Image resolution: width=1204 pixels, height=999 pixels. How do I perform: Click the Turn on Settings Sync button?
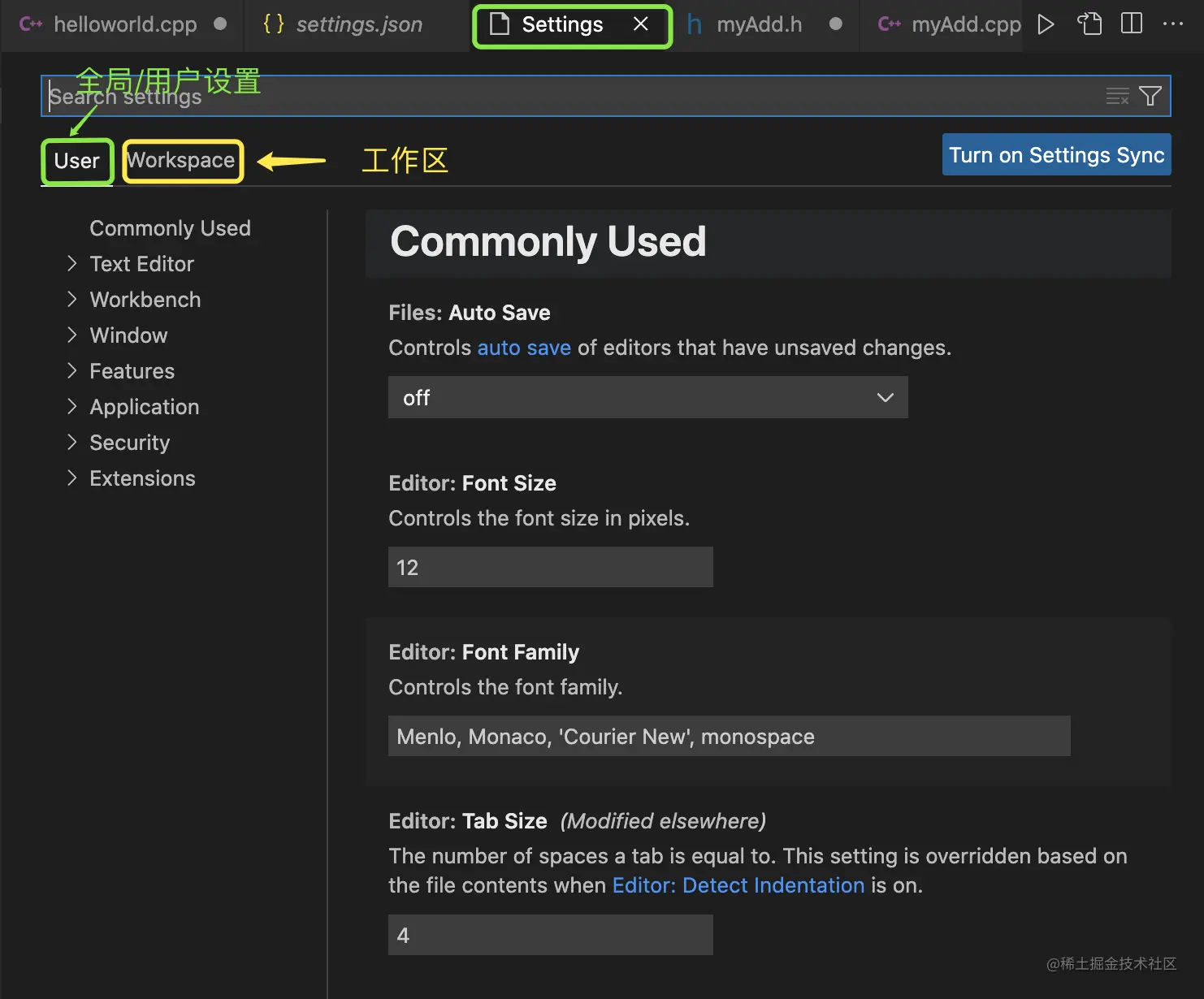pos(1057,154)
